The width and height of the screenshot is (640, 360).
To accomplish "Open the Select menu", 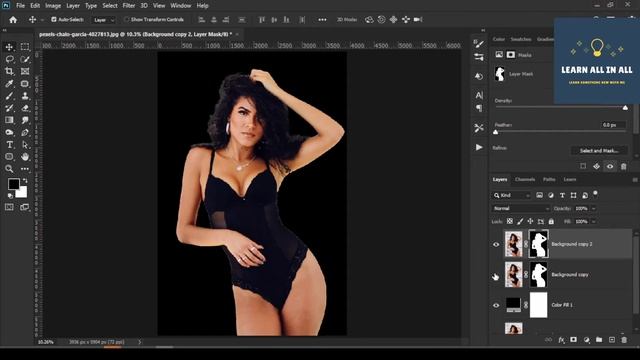I will point(109,6).
